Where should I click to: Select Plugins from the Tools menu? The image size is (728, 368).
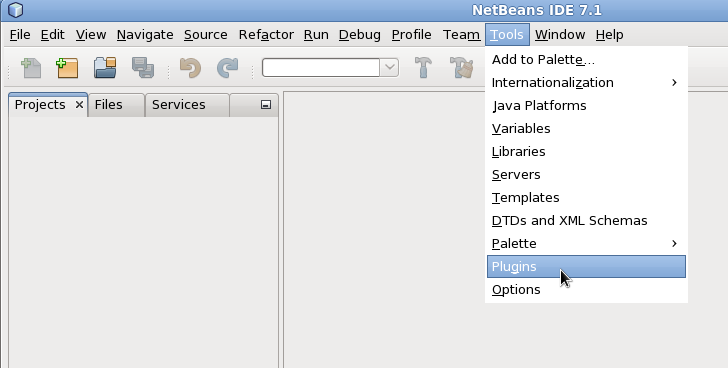coord(586,266)
